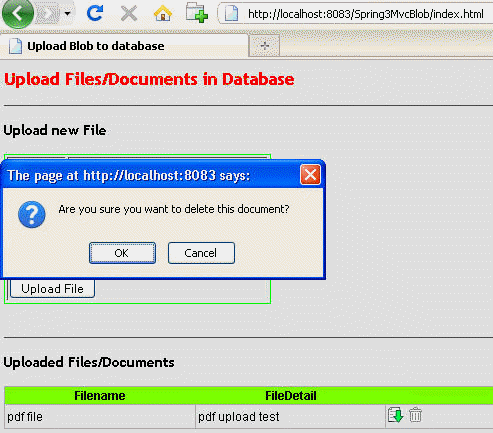Click the greyed-out forward arrow
The width and height of the screenshot is (493, 433).
click(x=49, y=14)
